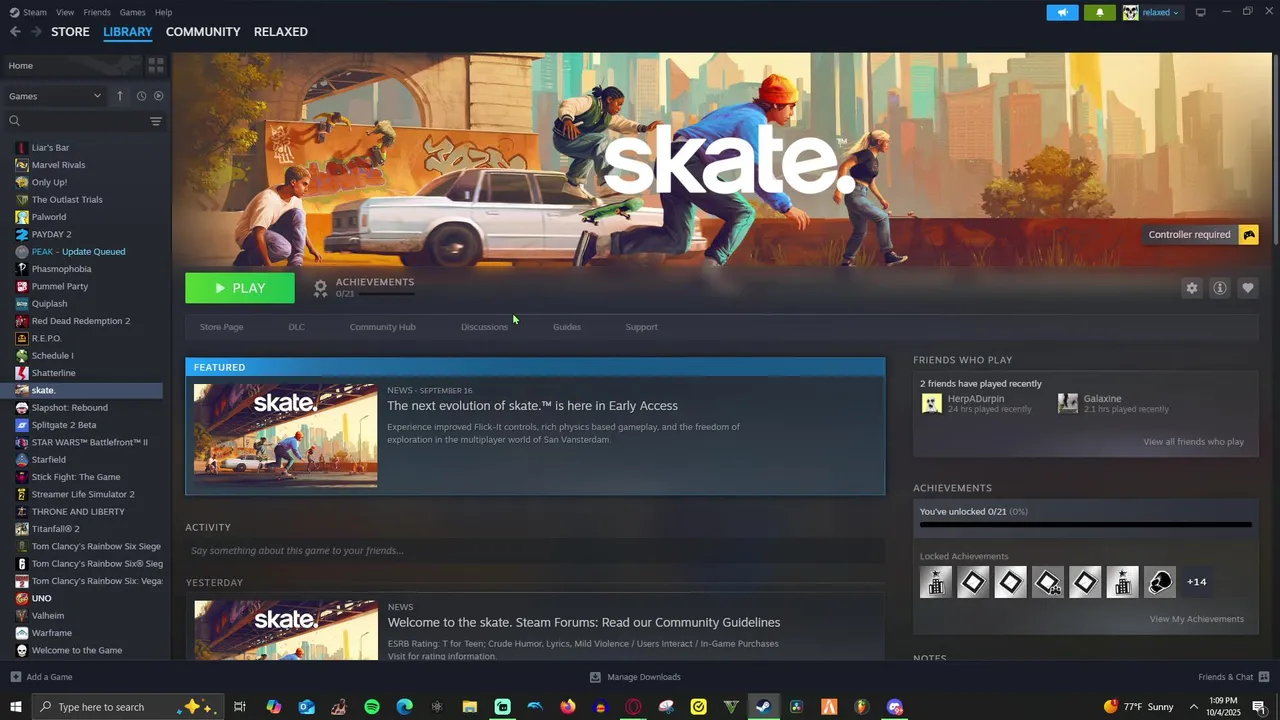Image resolution: width=1280 pixels, height=720 pixels.
Task: Open Big Picture mode monitor icon
Action: [x=1200, y=12]
